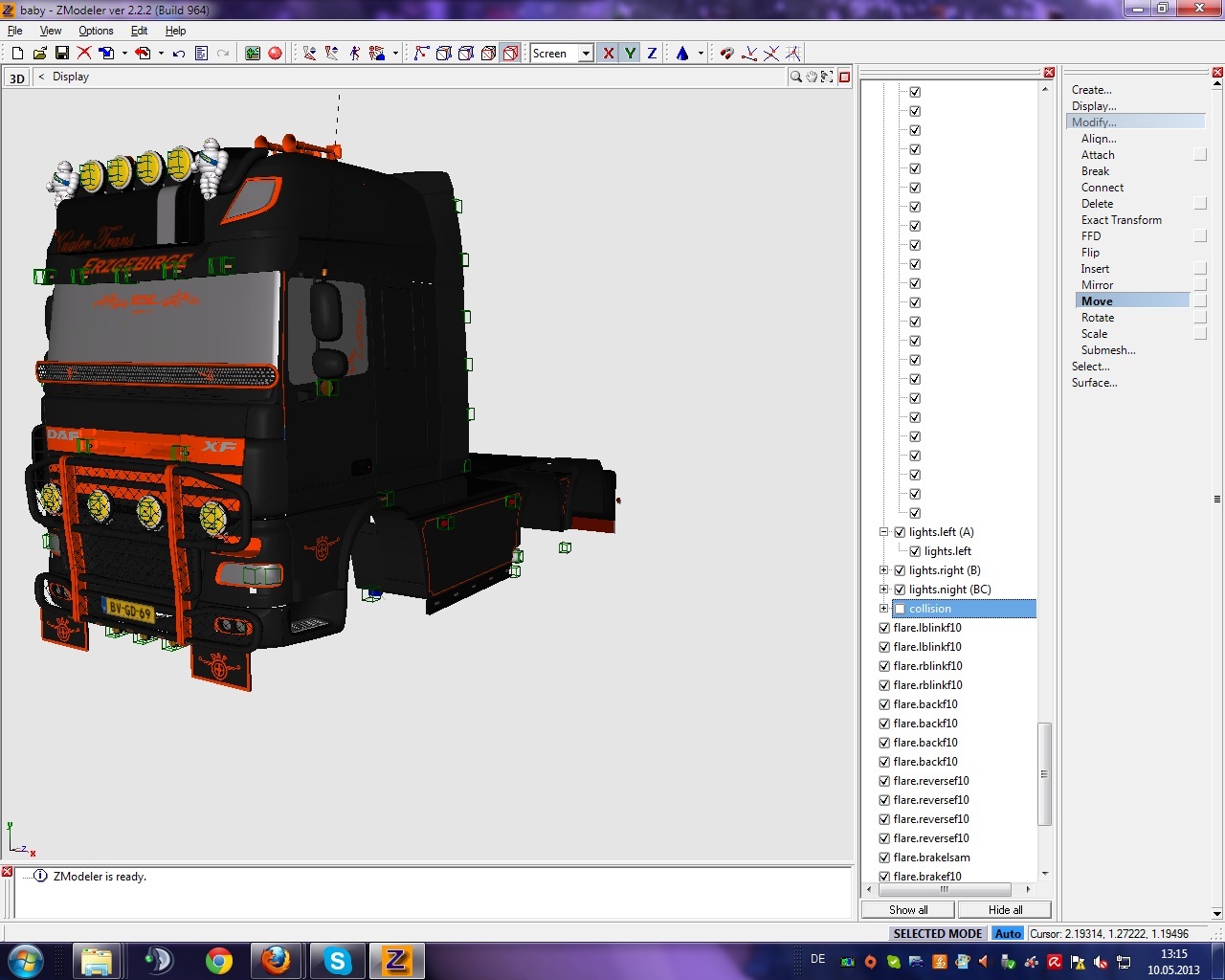
Task: Click the Hide all button
Action: pyautogui.click(x=1005, y=910)
